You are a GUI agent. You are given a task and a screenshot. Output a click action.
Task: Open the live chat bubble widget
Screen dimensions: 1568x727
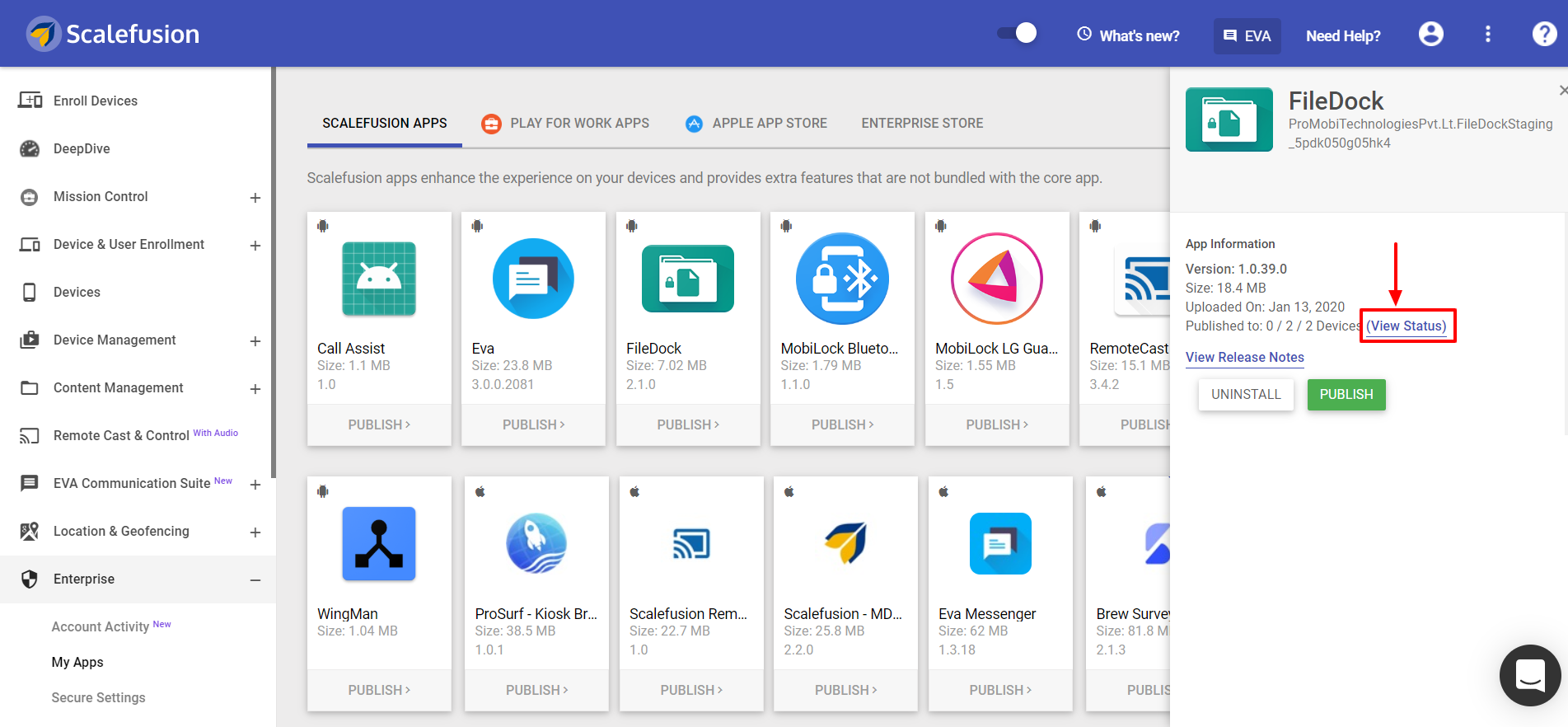[1530, 675]
